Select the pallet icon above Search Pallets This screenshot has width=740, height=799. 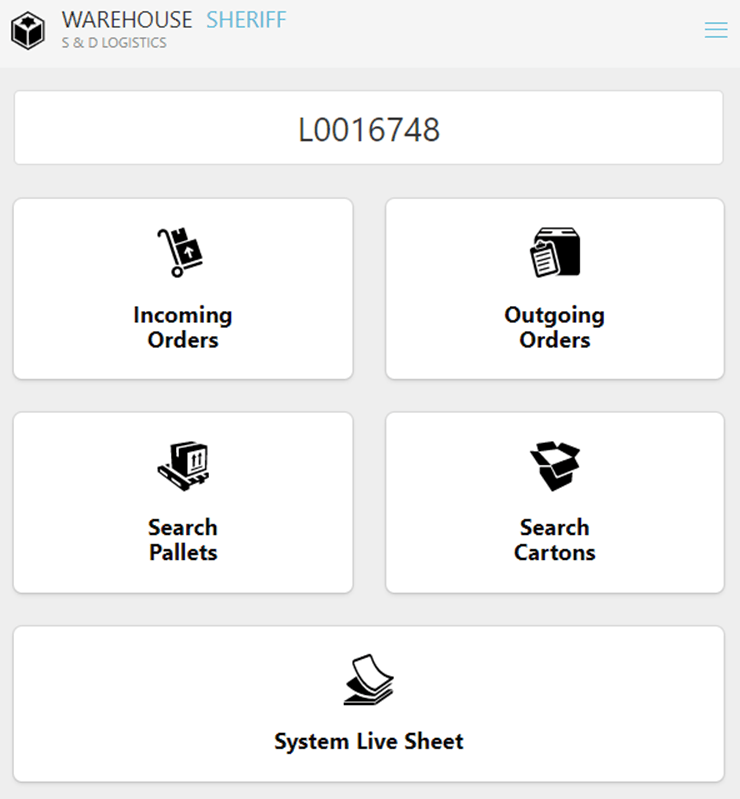[x=183, y=466]
